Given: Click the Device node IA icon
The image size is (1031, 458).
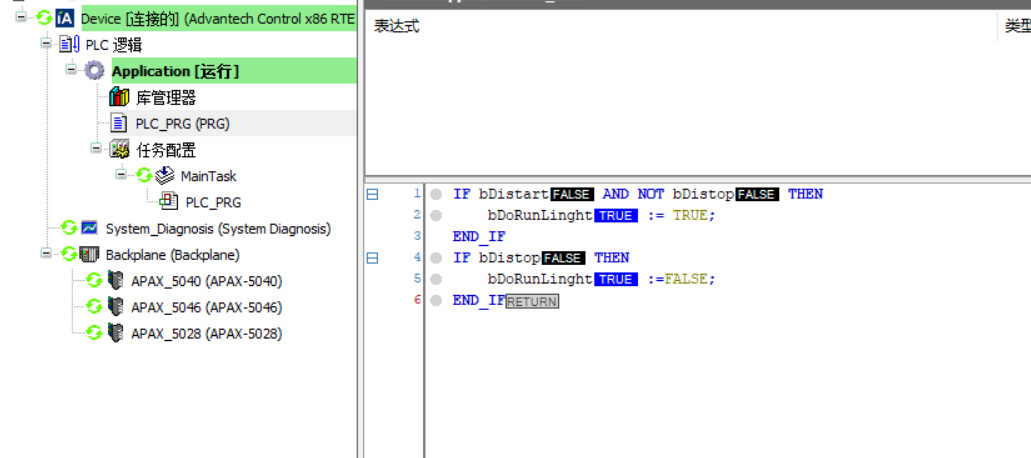Looking at the screenshot, I should [65, 18].
